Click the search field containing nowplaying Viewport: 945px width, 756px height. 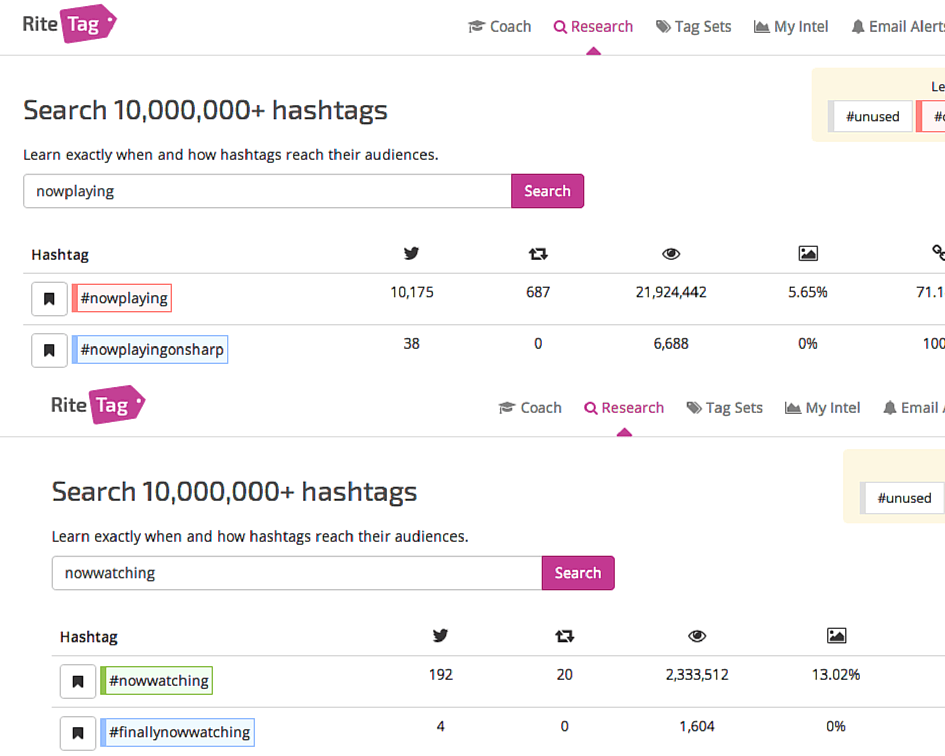267,191
